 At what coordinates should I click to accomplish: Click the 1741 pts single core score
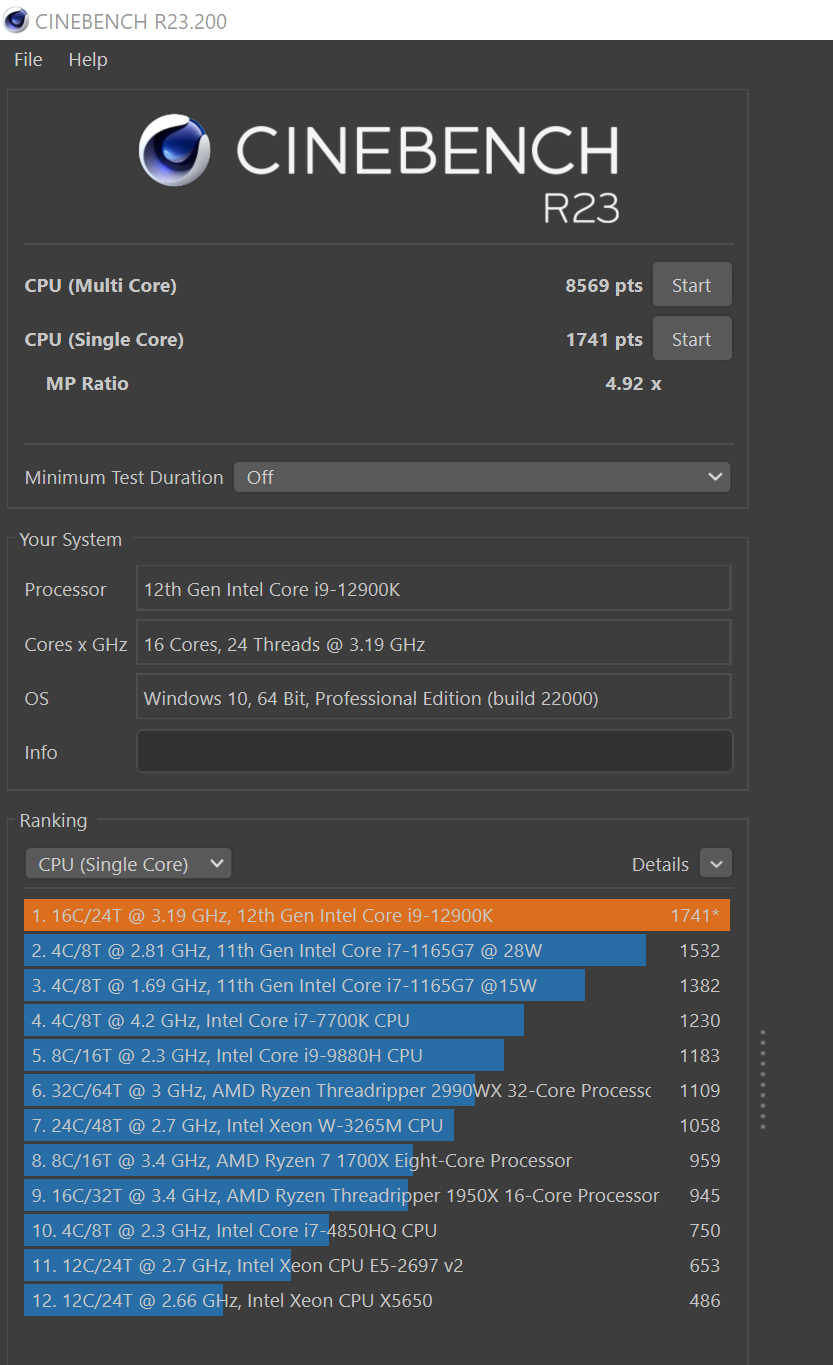coord(604,340)
